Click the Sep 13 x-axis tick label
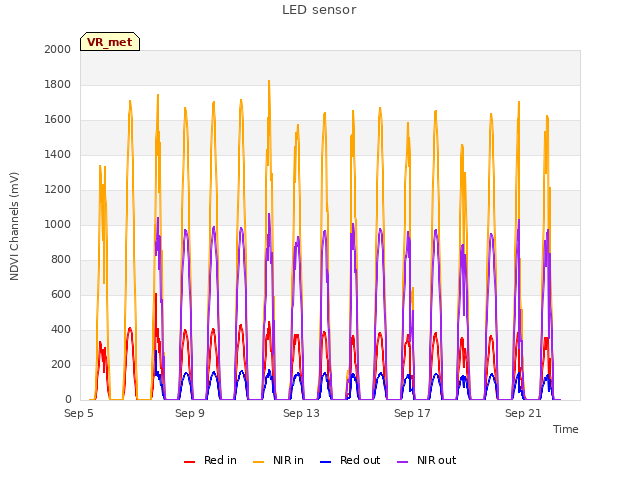Image resolution: width=640 pixels, height=480 pixels. (x=301, y=413)
